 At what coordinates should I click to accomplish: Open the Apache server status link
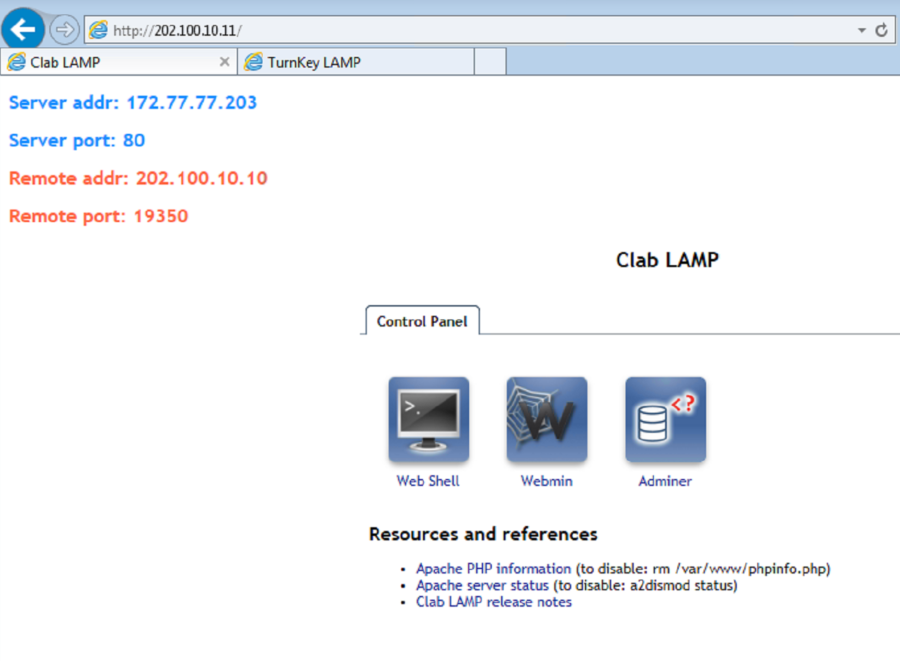pyautogui.click(x=482, y=585)
